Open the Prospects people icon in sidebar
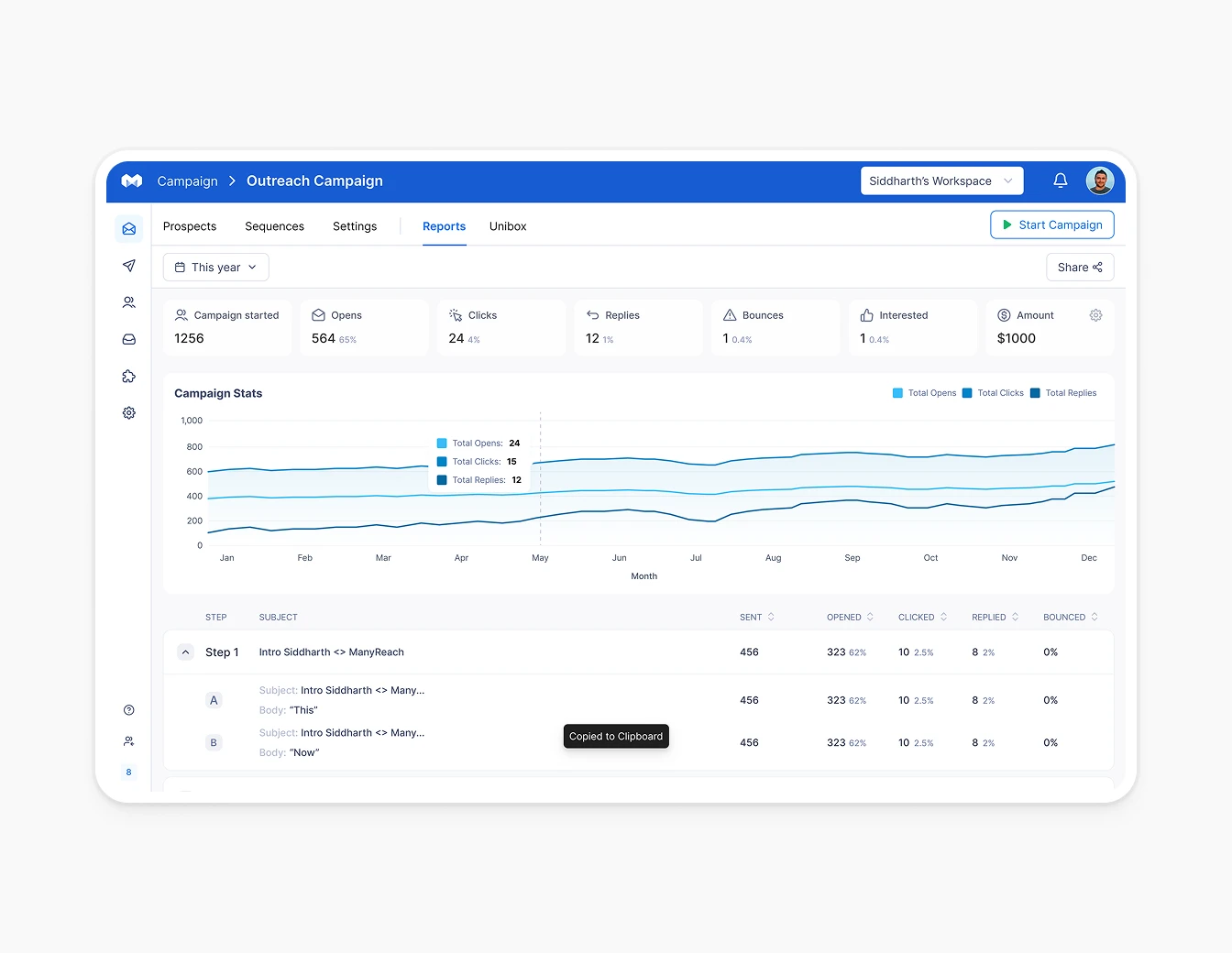Screen dimensions: 1232x953 (128, 302)
